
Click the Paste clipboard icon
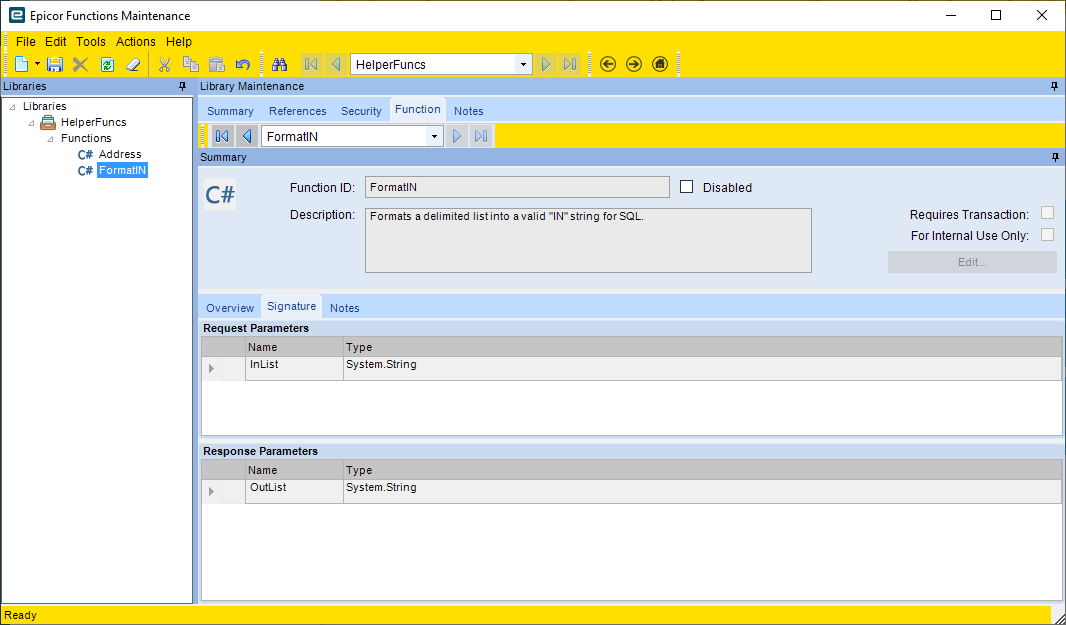coord(217,64)
